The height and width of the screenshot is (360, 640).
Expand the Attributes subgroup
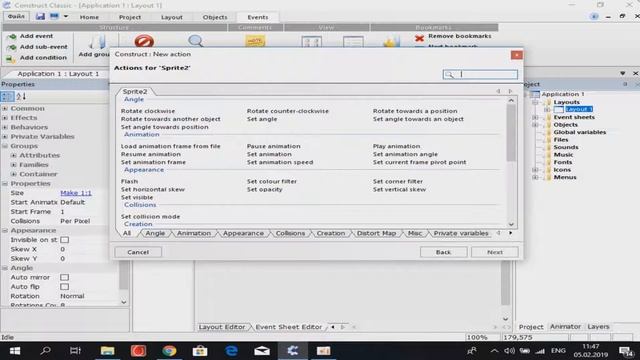[x=13, y=155]
